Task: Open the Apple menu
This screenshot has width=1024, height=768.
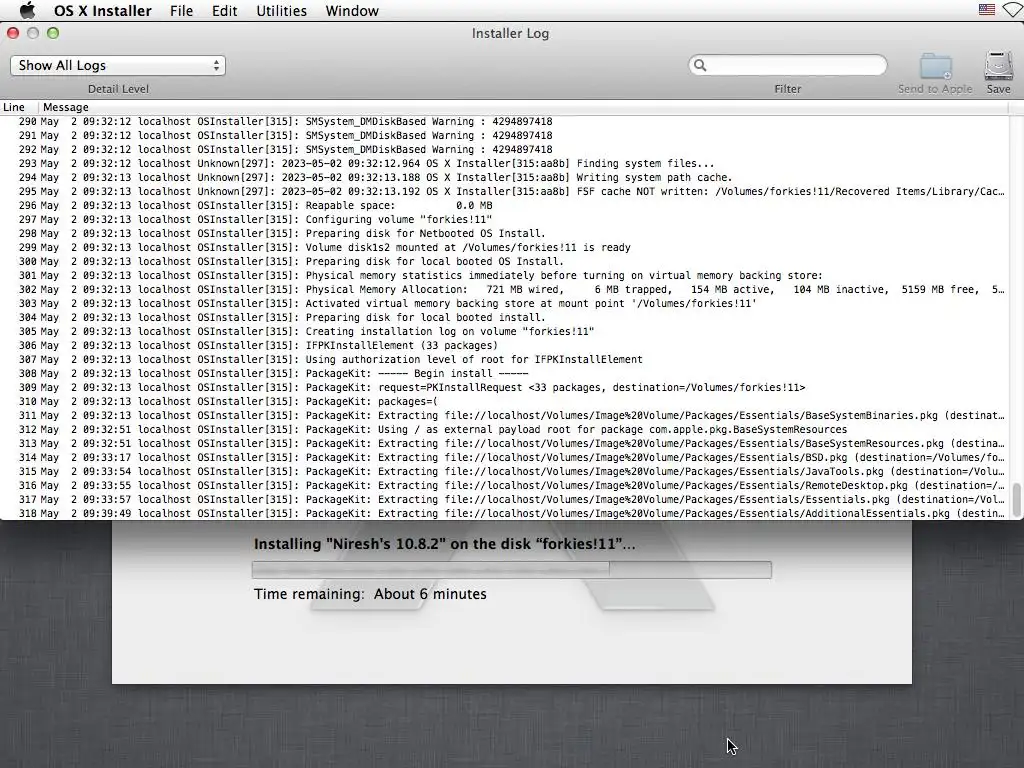Action: click(x=27, y=10)
